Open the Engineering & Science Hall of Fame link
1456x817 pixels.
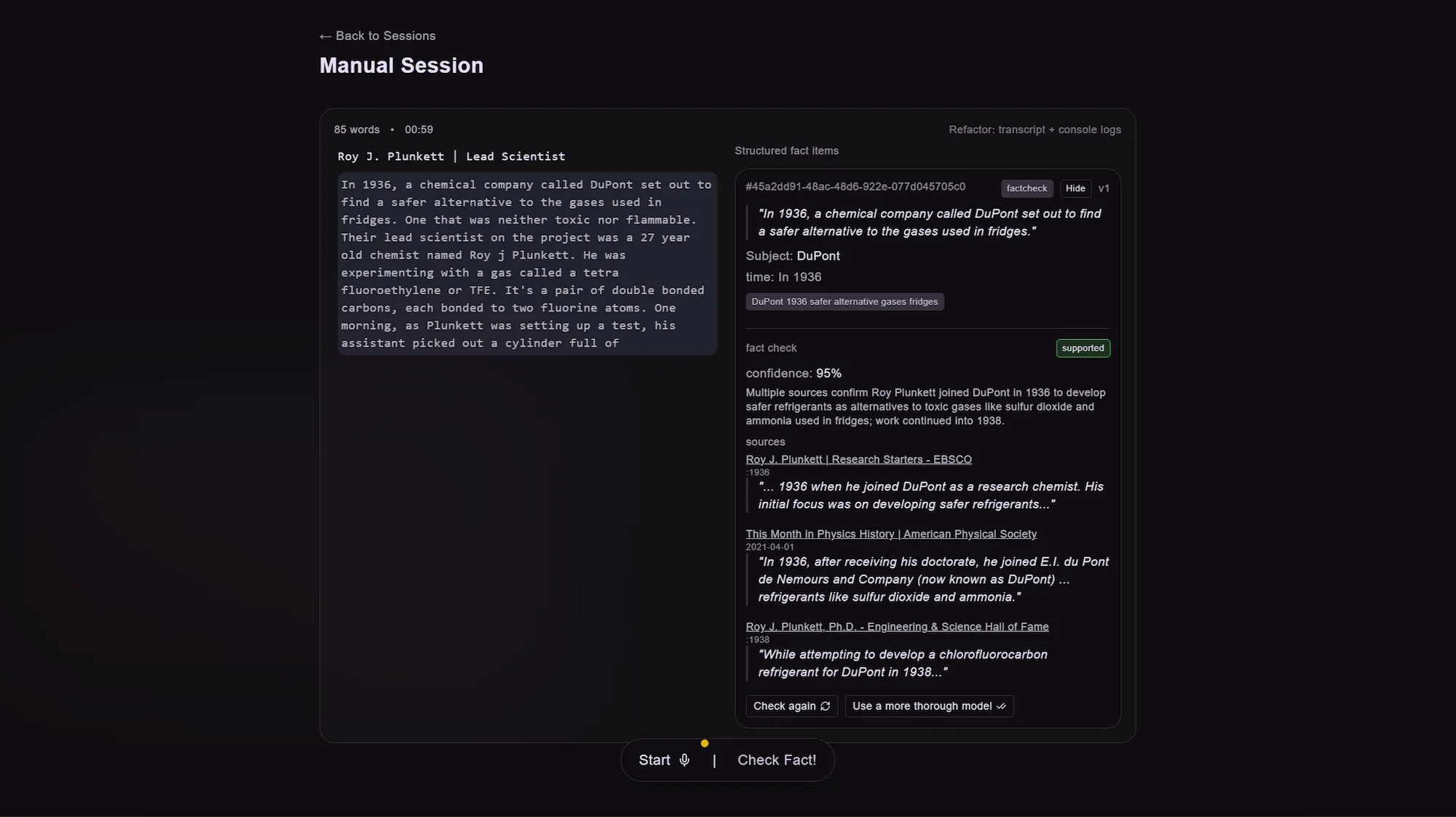click(897, 626)
